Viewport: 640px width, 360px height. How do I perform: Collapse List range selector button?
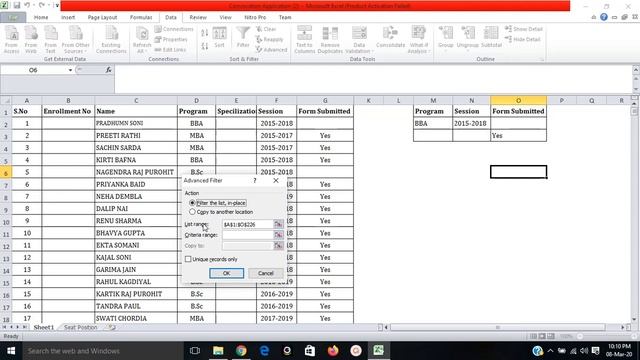[278, 224]
